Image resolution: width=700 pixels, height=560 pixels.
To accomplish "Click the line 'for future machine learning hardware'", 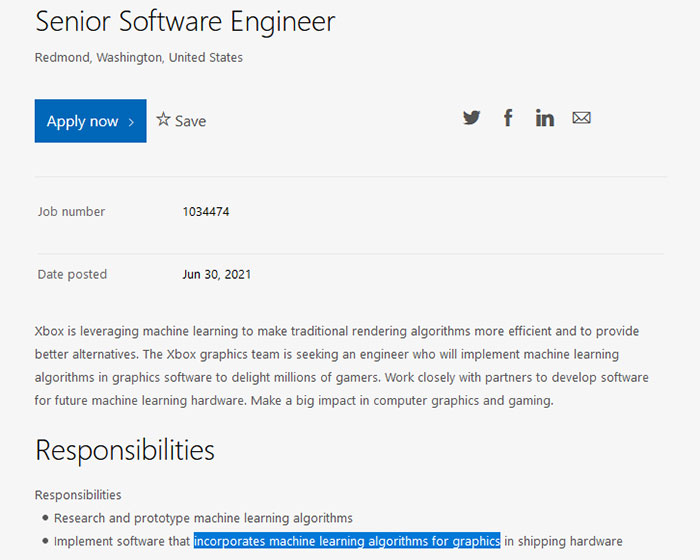I will [294, 401].
